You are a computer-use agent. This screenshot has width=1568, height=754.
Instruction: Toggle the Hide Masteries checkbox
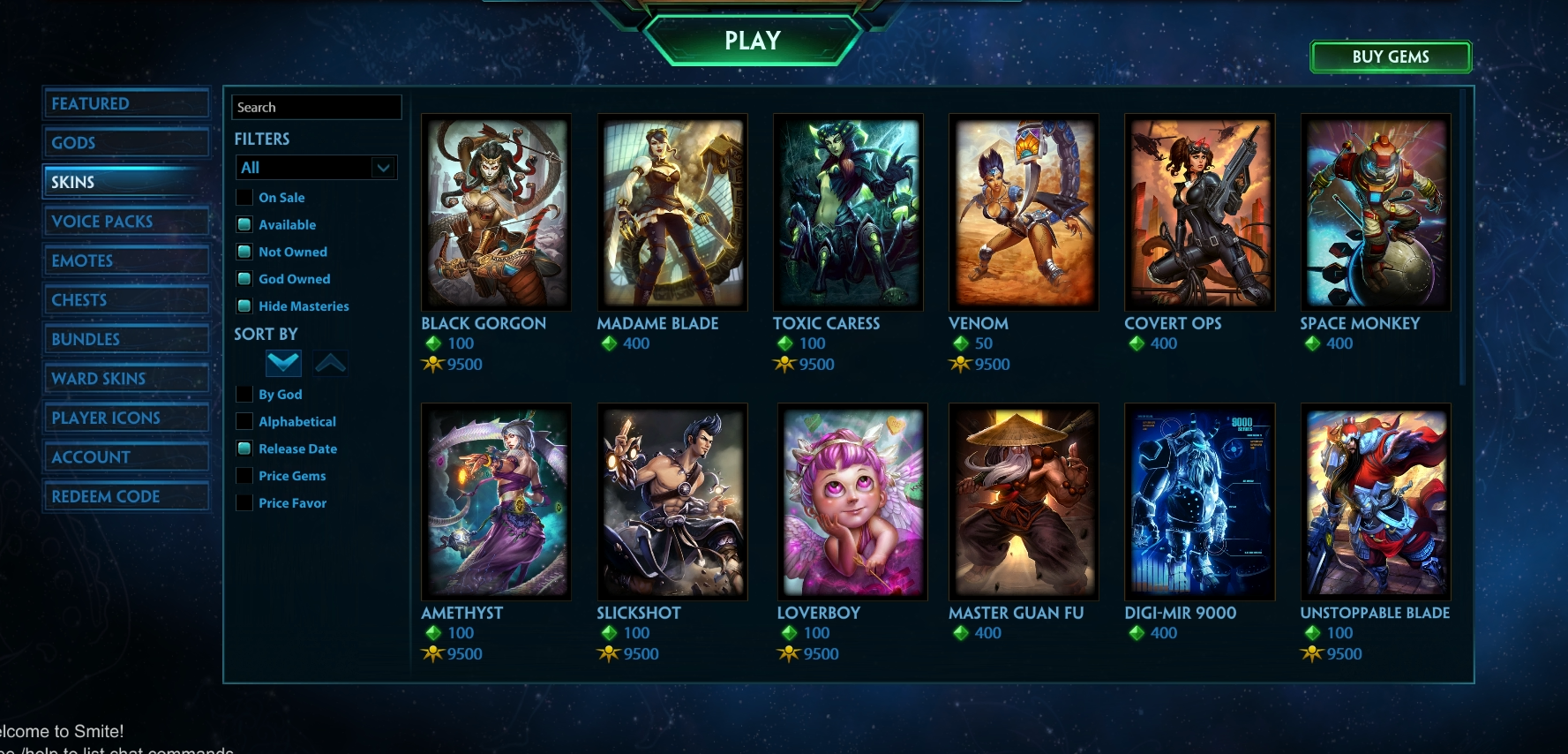(x=244, y=305)
